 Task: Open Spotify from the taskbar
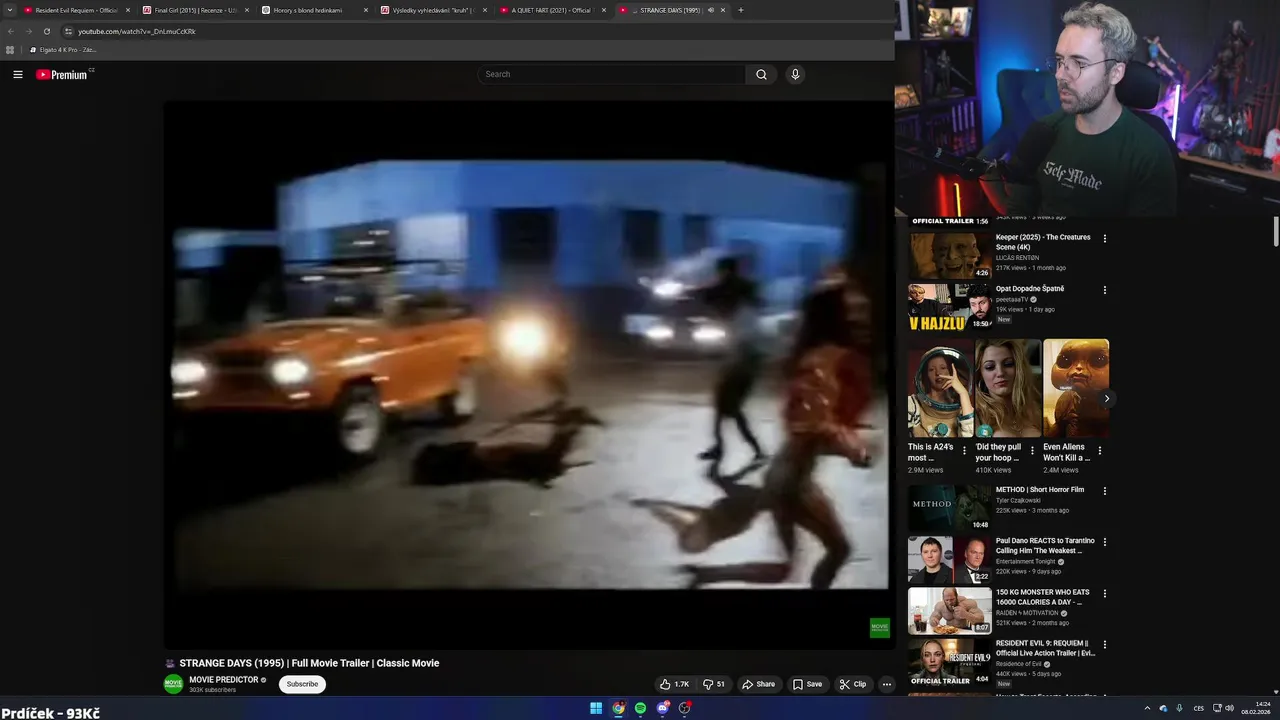coord(640,708)
